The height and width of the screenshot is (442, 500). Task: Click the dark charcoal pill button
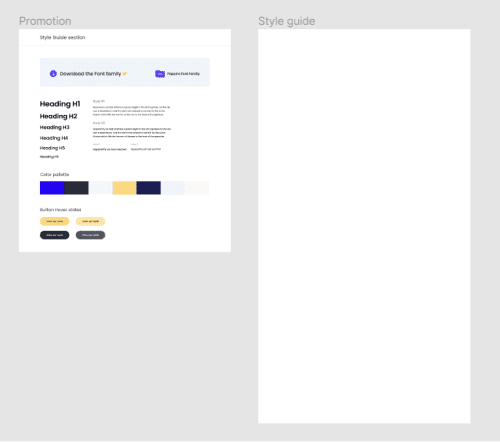tap(55, 235)
